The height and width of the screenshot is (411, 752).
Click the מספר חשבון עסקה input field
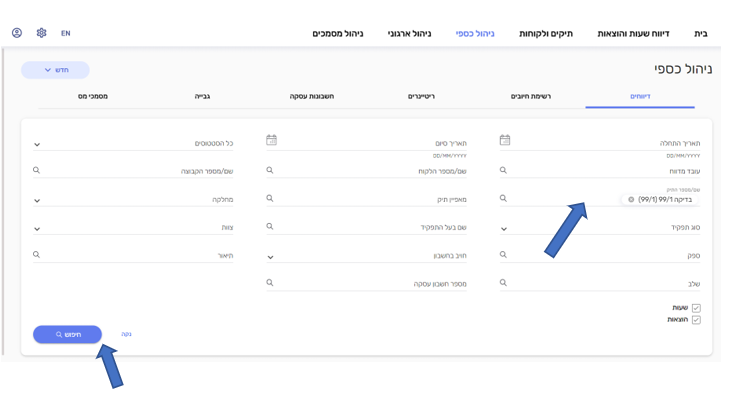click(x=380, y=284)
